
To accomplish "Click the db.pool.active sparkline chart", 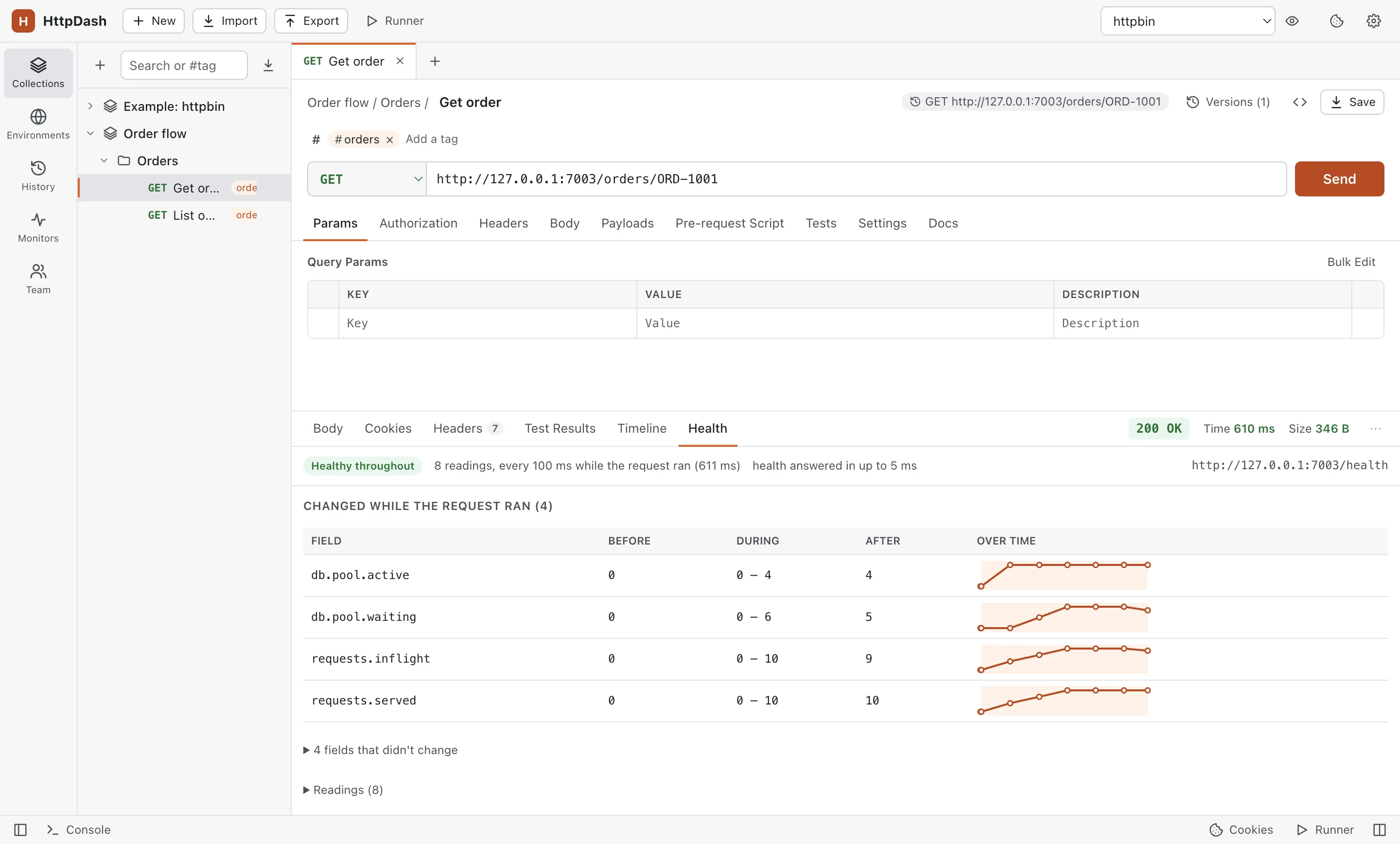I will [1064, 576].
